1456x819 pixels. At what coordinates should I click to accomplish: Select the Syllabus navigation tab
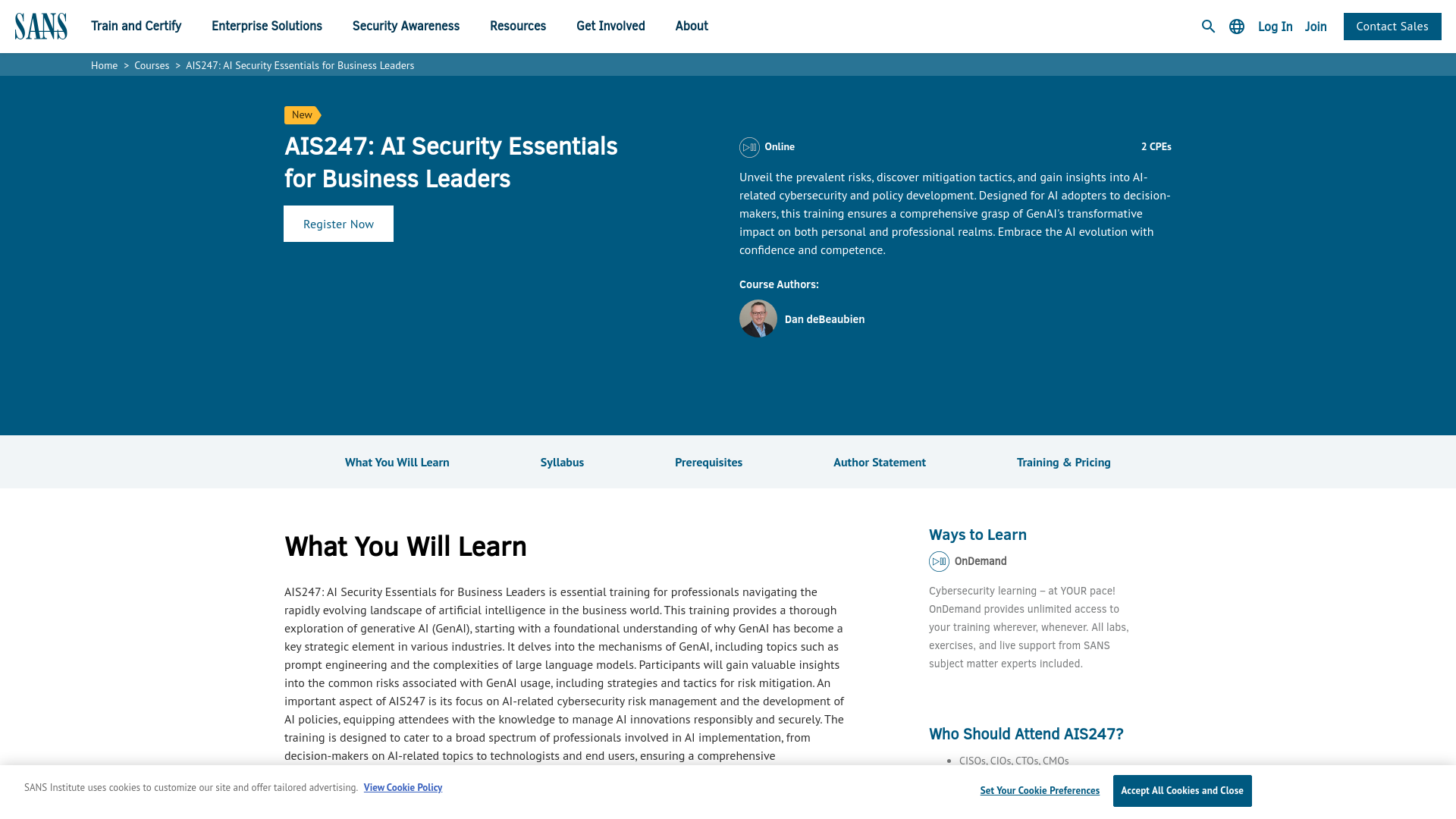pos(562,461)
